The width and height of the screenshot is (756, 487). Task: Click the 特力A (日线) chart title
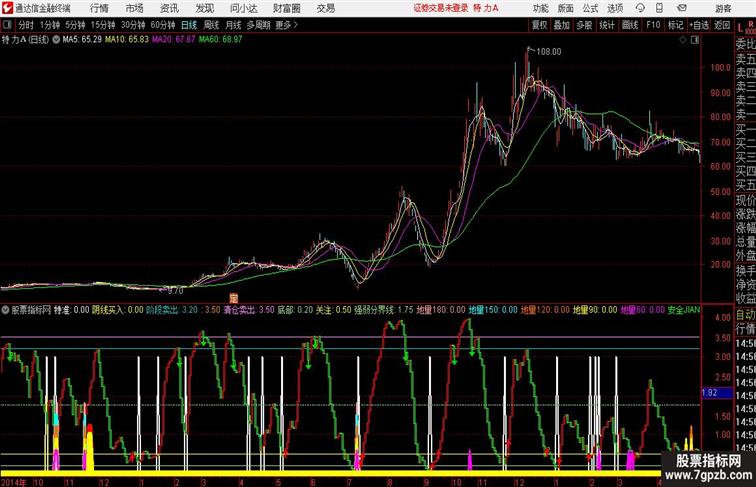[x=25, y=40]
